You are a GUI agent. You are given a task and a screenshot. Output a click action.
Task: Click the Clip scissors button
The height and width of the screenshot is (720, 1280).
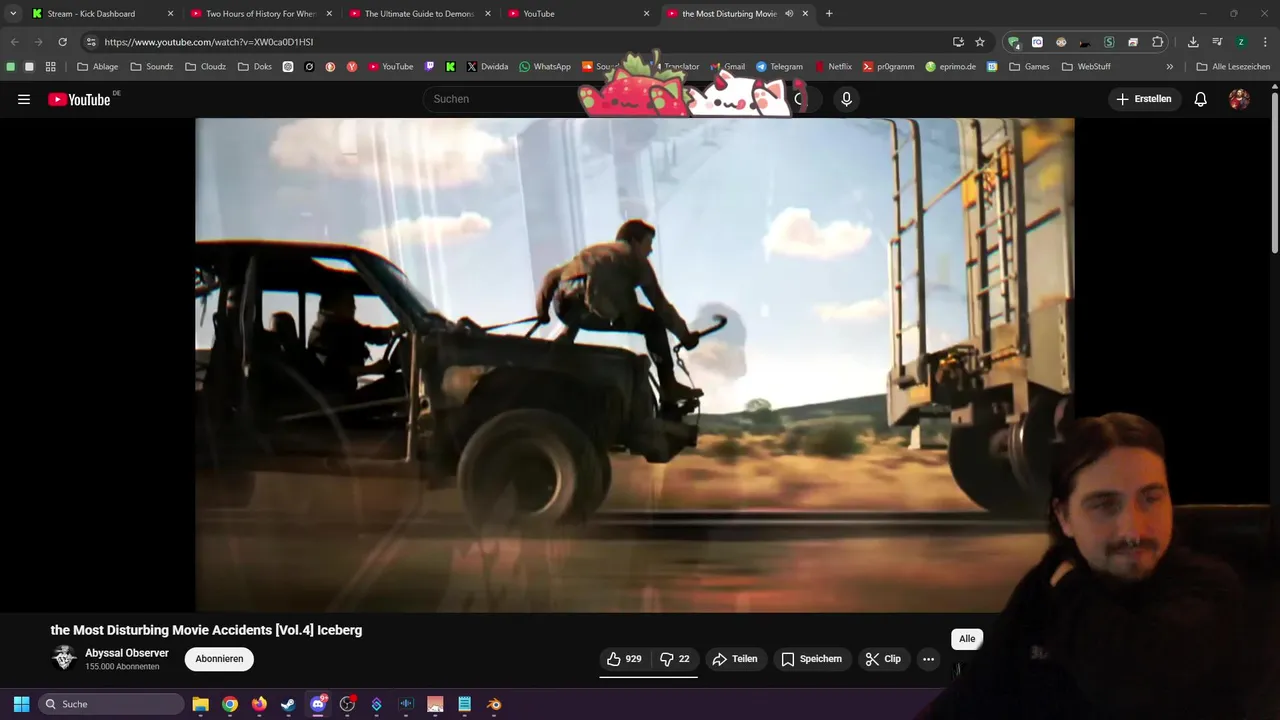(x=883, y=659)
